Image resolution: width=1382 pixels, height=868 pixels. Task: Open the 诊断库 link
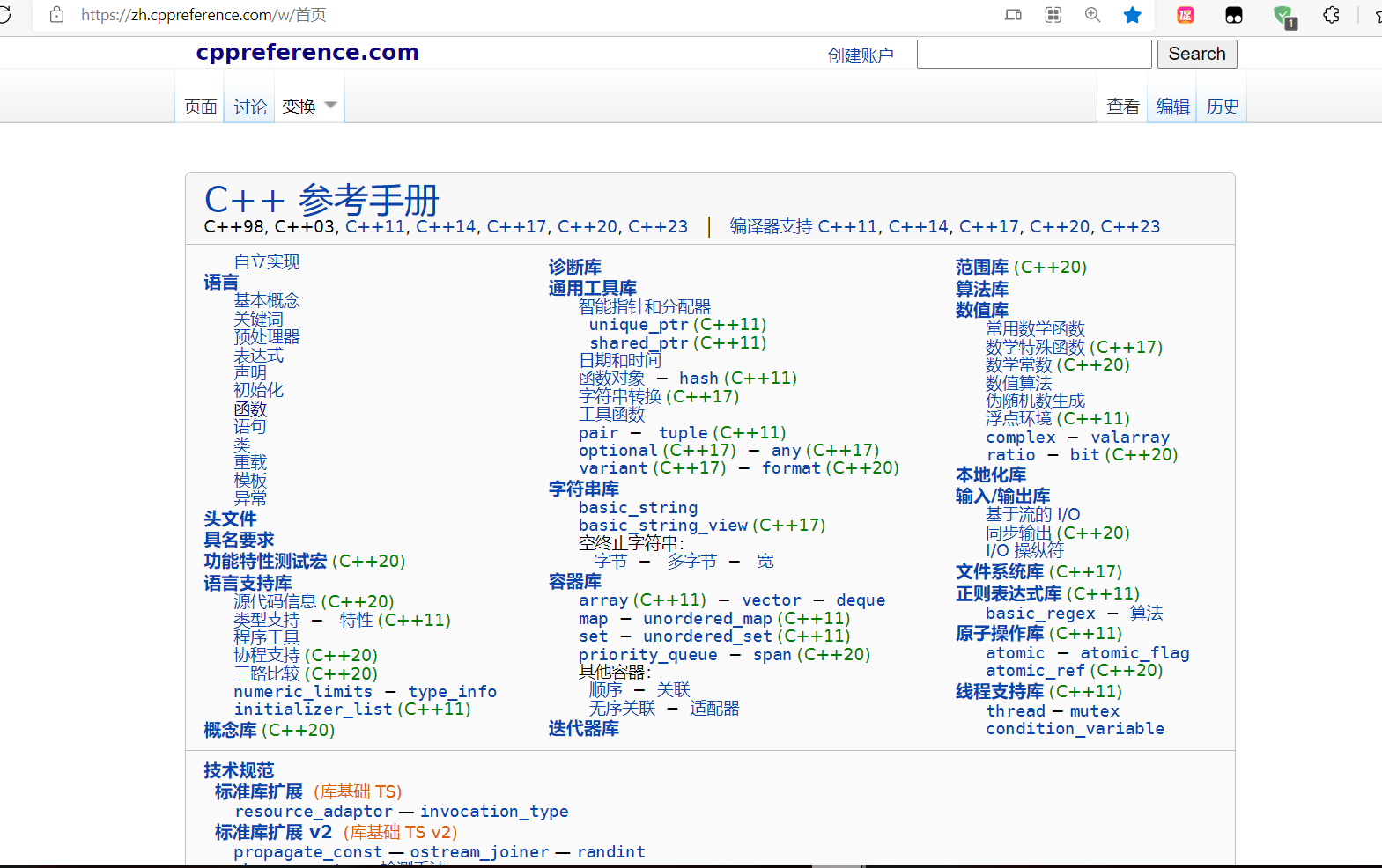tap(575, 267)
